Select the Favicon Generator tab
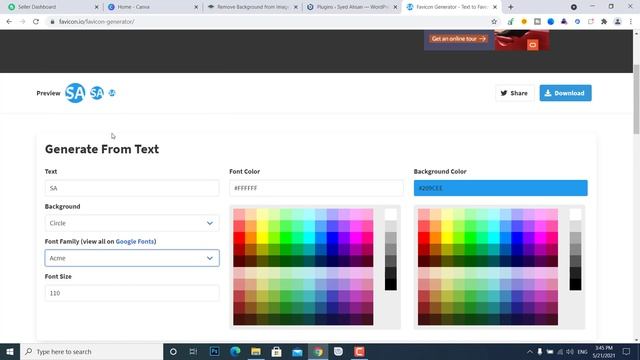Viewport: 640px width, 360px height. coord(451,7)
